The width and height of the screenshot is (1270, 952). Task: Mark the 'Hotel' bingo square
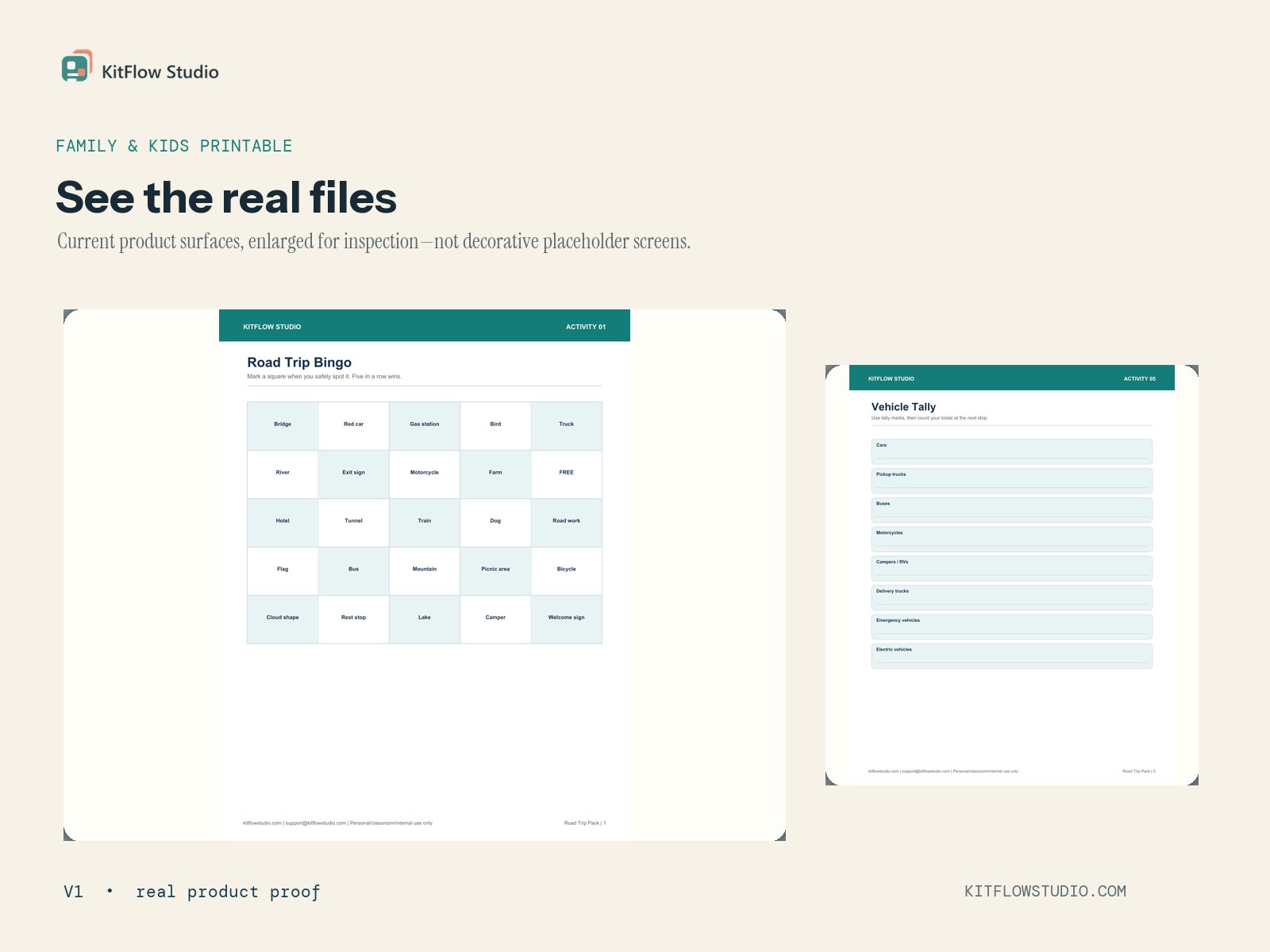coord(283,523)
